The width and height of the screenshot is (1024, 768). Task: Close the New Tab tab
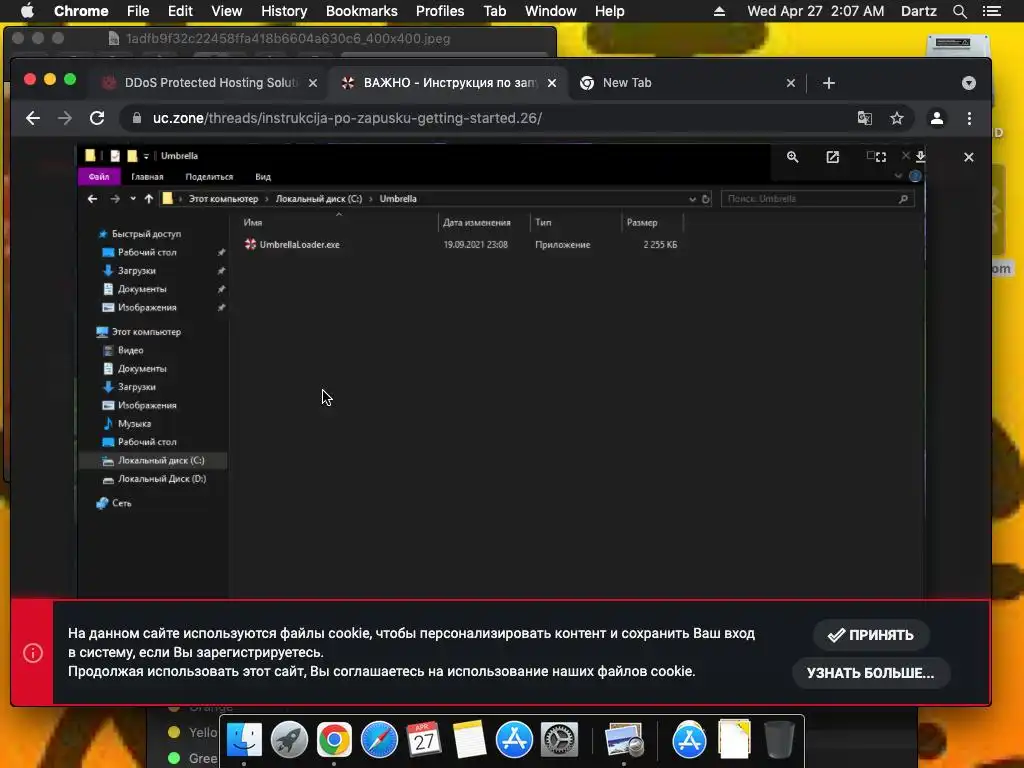(791, 83)
